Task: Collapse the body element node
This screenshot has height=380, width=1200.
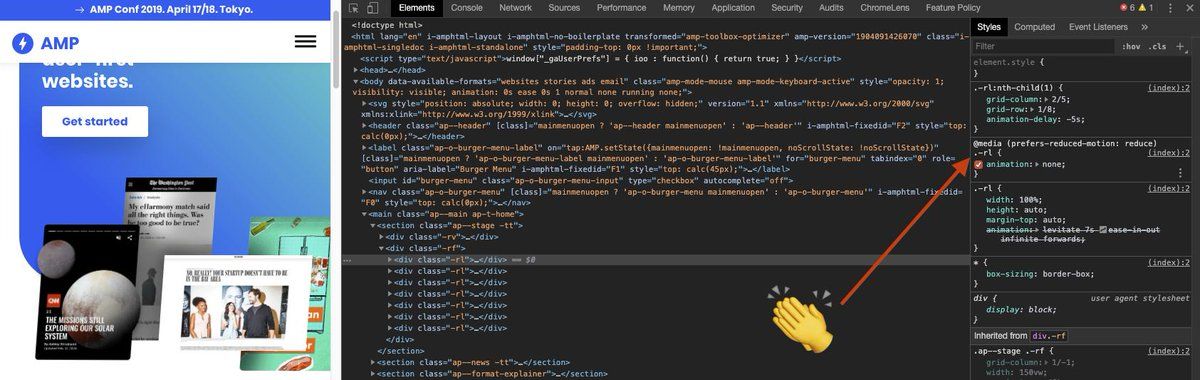Action: pos(355,81)
